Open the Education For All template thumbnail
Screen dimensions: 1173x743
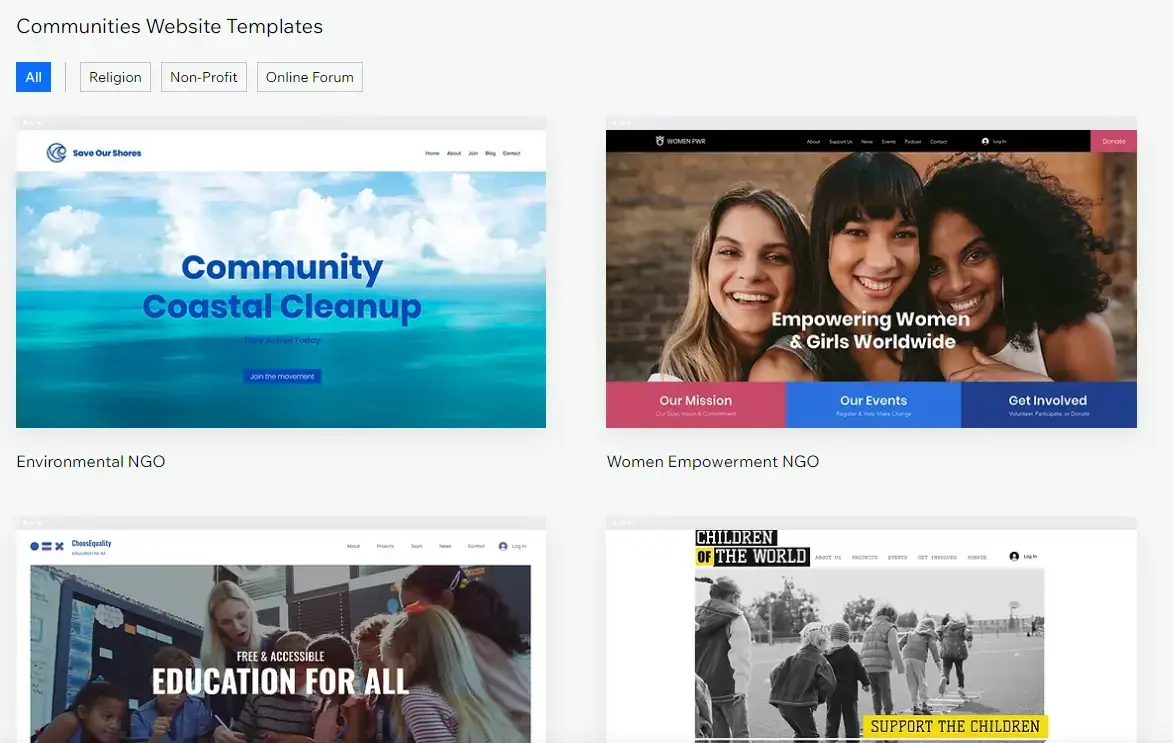pos(280,640)
